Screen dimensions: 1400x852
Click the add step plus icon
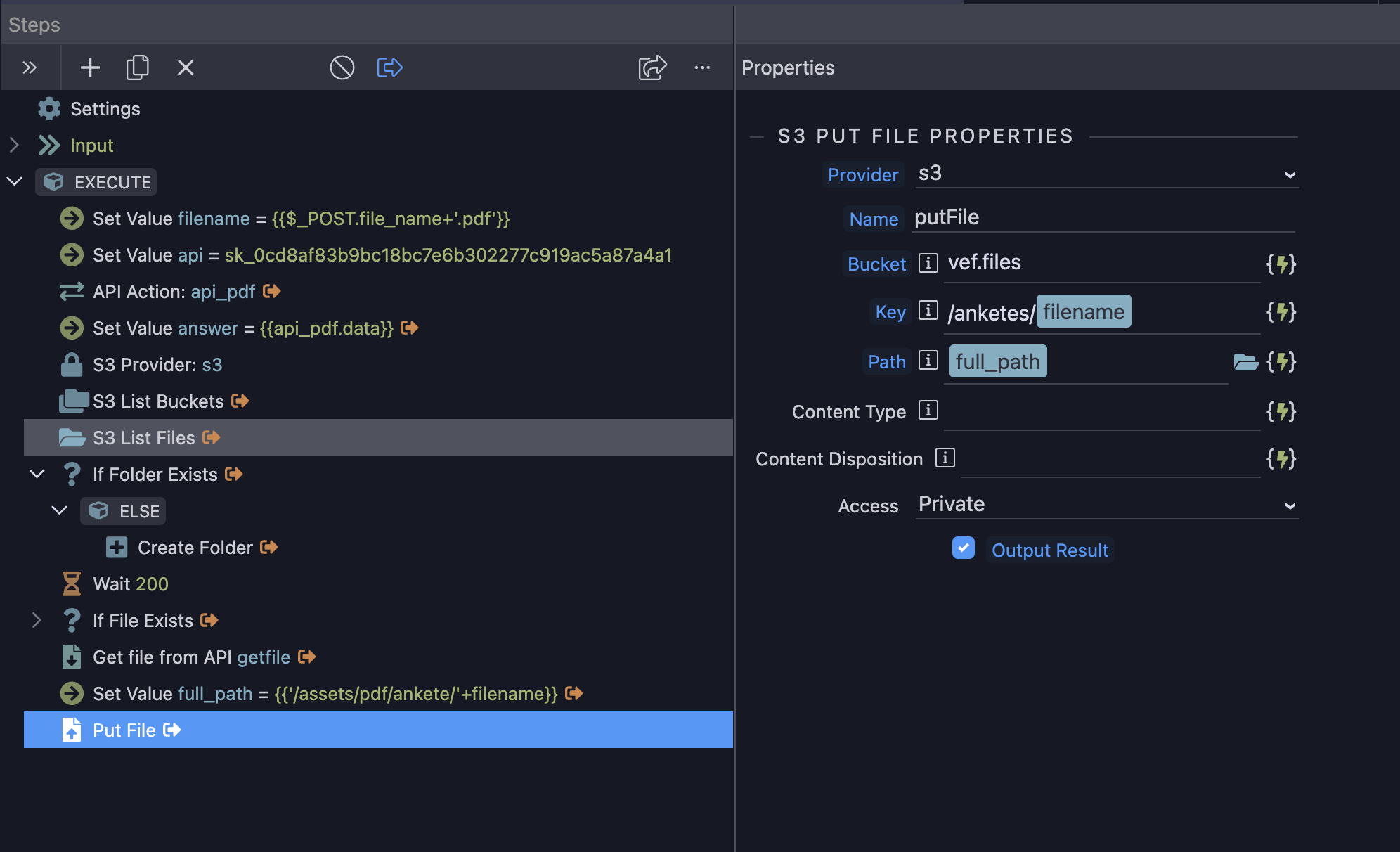[x=90, y=67]
